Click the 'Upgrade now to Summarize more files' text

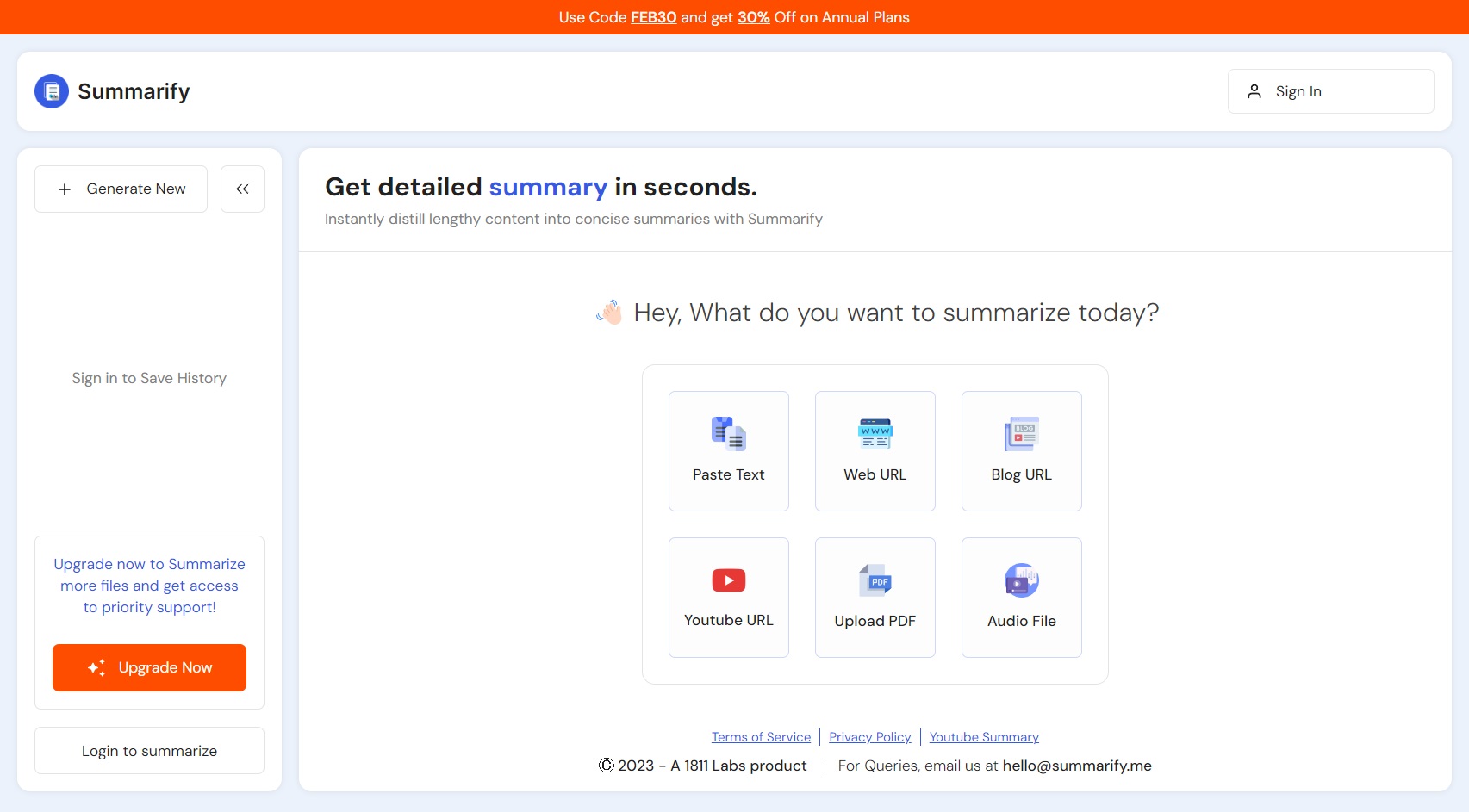tap(149, 586)
